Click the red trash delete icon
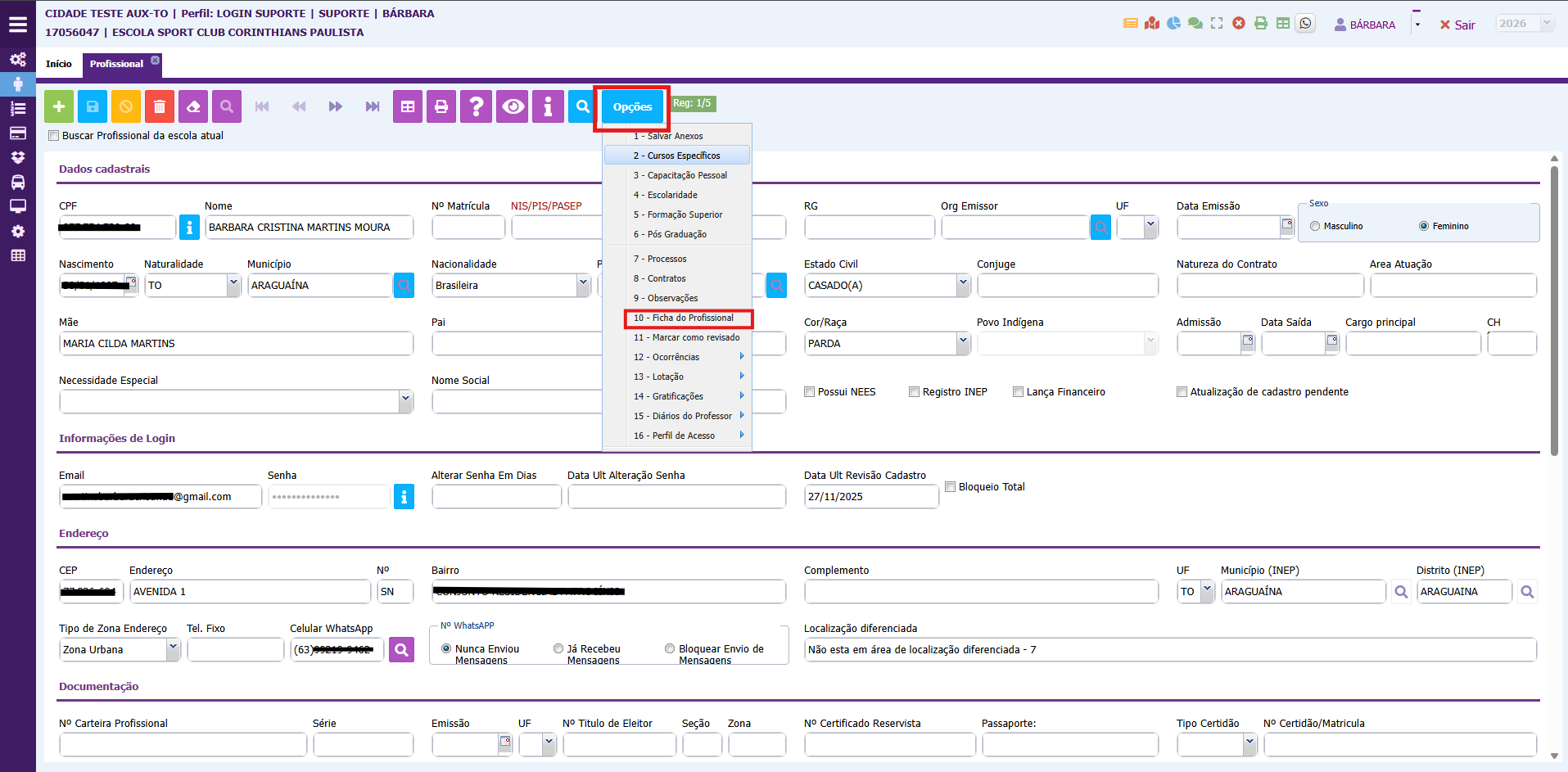 tap(160, 106)
